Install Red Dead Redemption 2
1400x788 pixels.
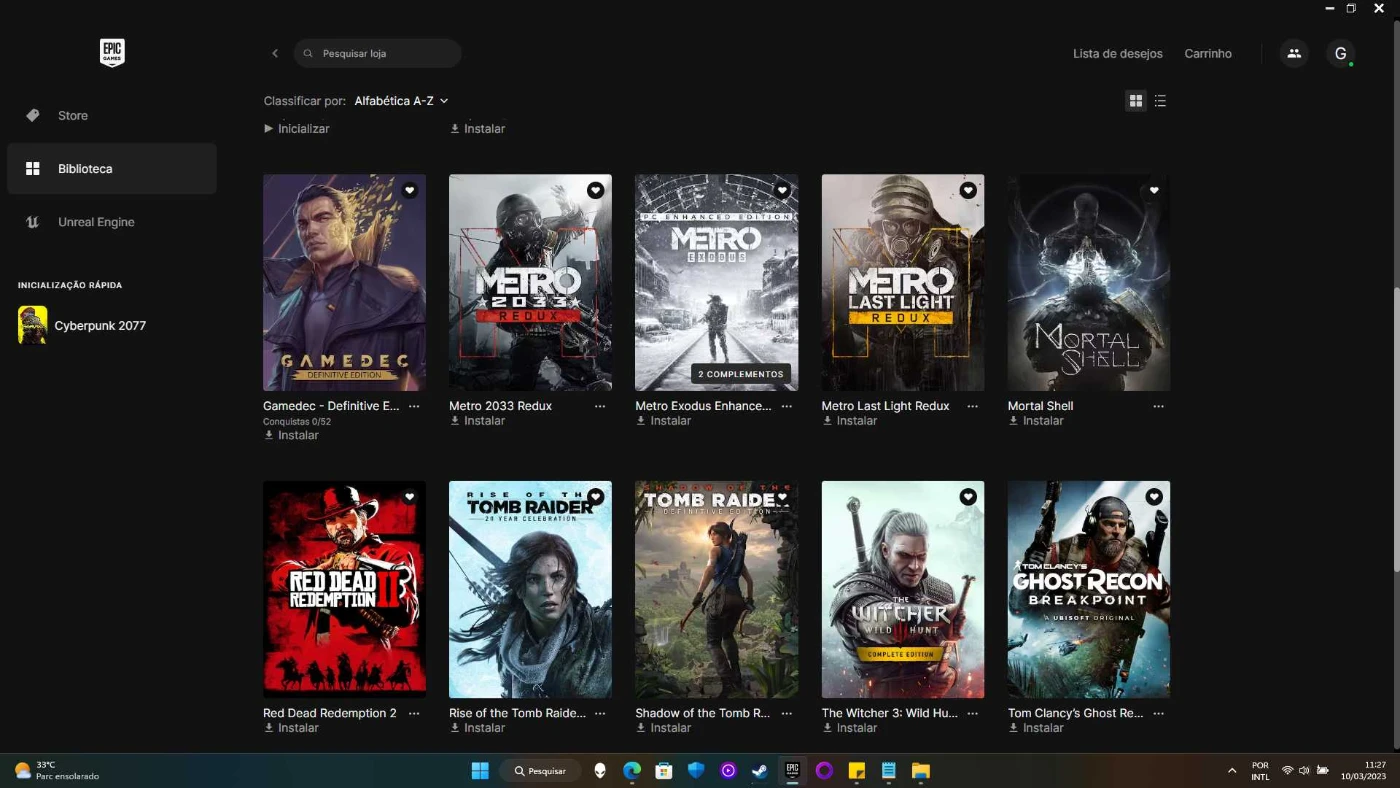point(291,728)
